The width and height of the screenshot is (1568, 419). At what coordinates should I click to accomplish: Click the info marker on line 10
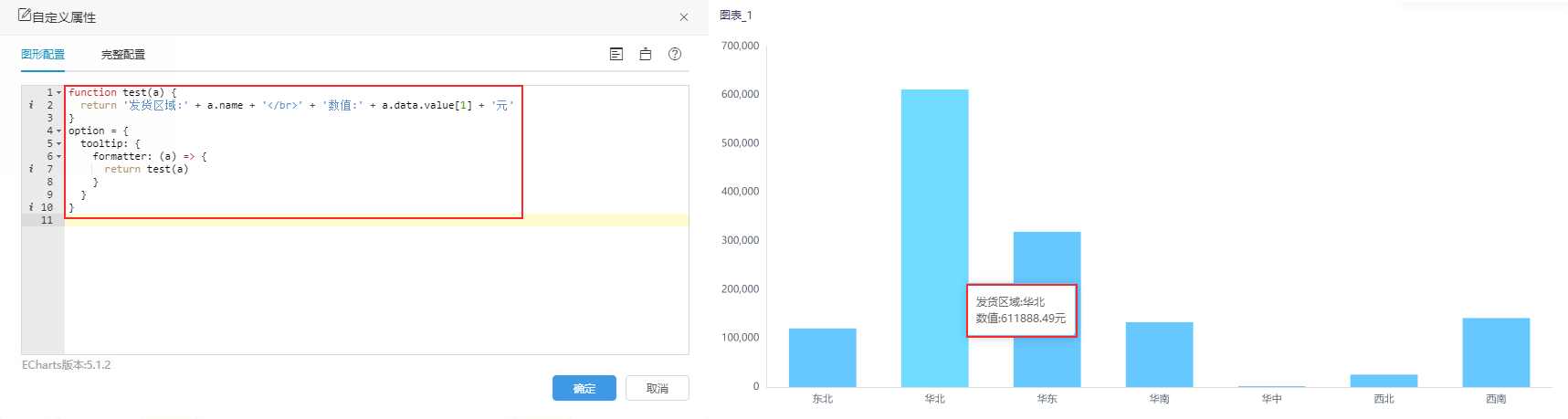tap(31, 207)
